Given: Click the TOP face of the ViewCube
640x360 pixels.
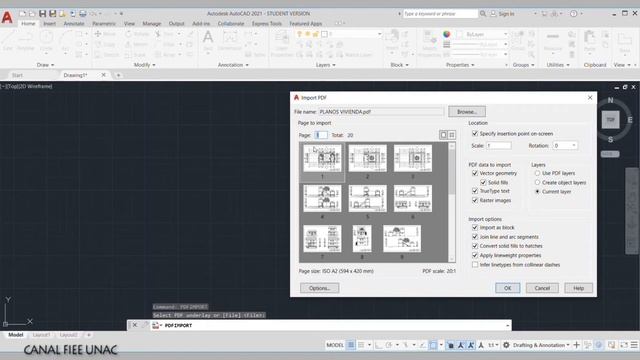Looking at the screenshot, I should tap(610, 120).
